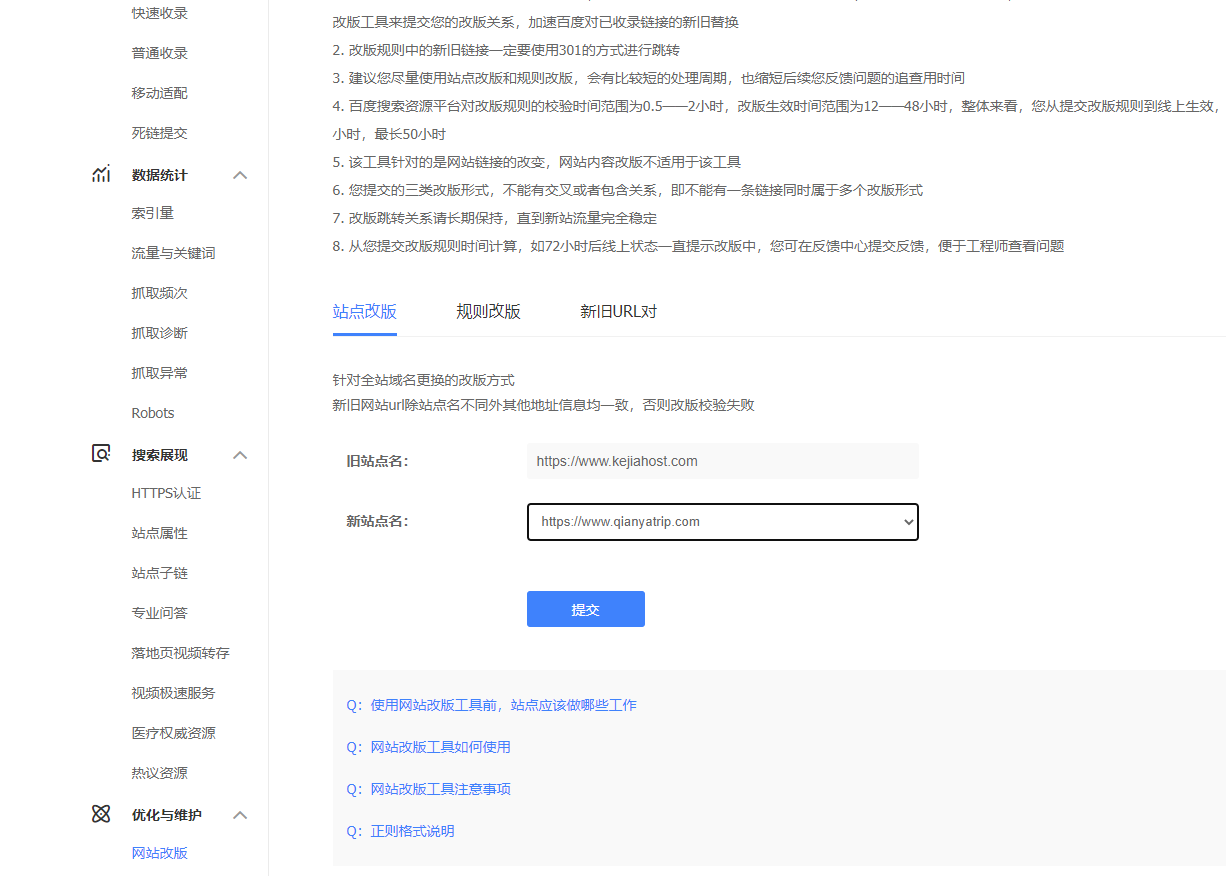Viewport: 1226px width, 876px height.
Task: Collapse the 优化与维护 section chevron
Action: coord(240,815)
